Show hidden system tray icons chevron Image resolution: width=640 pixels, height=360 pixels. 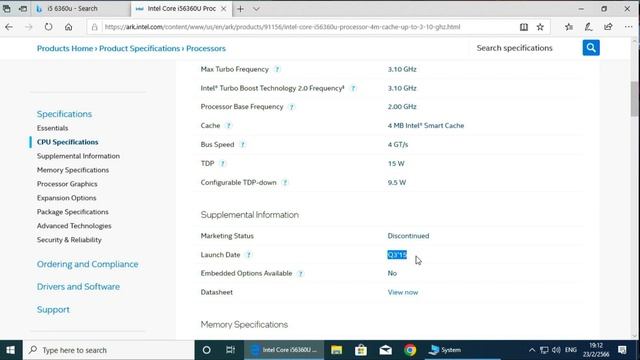click(x=531, y=350)
